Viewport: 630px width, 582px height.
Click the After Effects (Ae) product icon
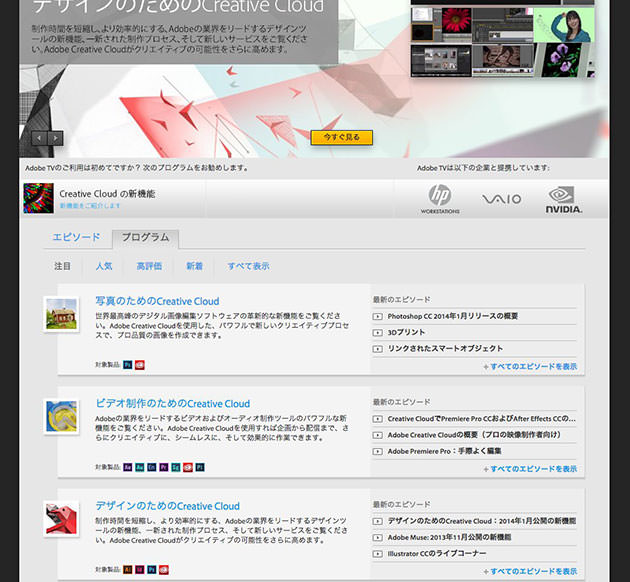[x=127, y=467]
